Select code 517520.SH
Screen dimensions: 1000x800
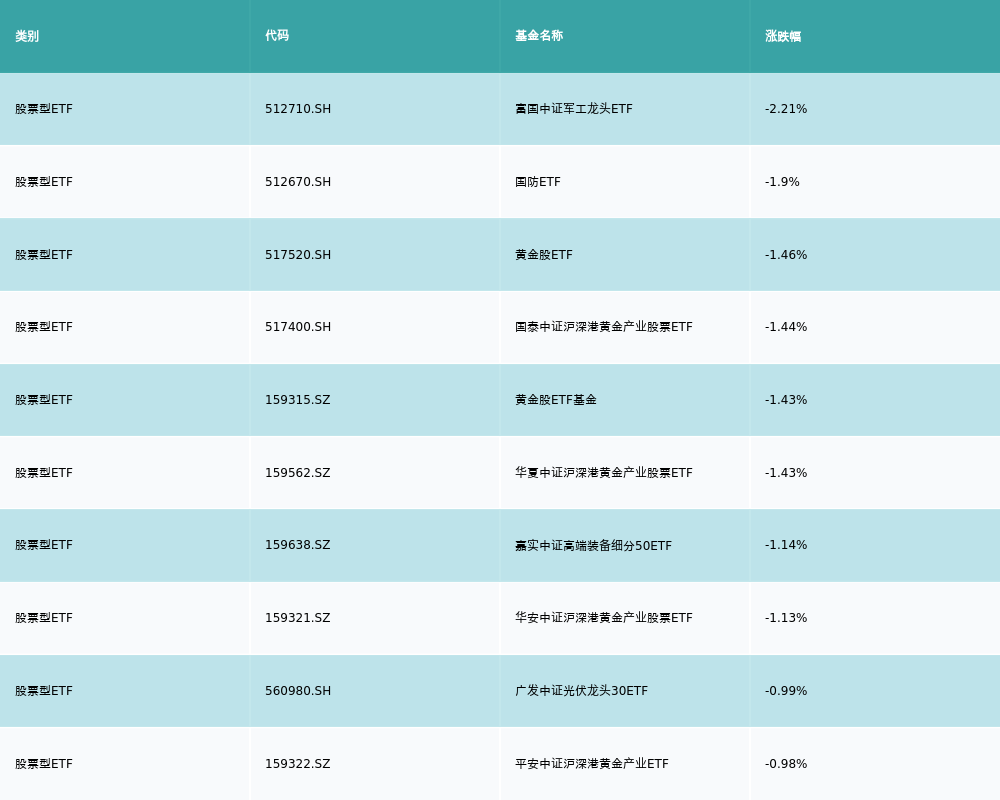click(298, 255)
